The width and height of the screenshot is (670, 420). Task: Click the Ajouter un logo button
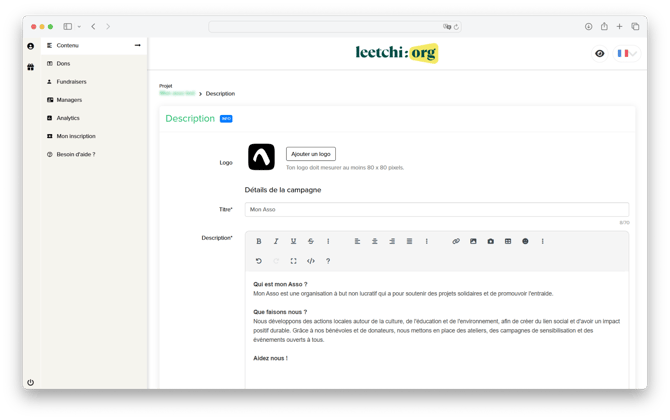coord(311,154)
